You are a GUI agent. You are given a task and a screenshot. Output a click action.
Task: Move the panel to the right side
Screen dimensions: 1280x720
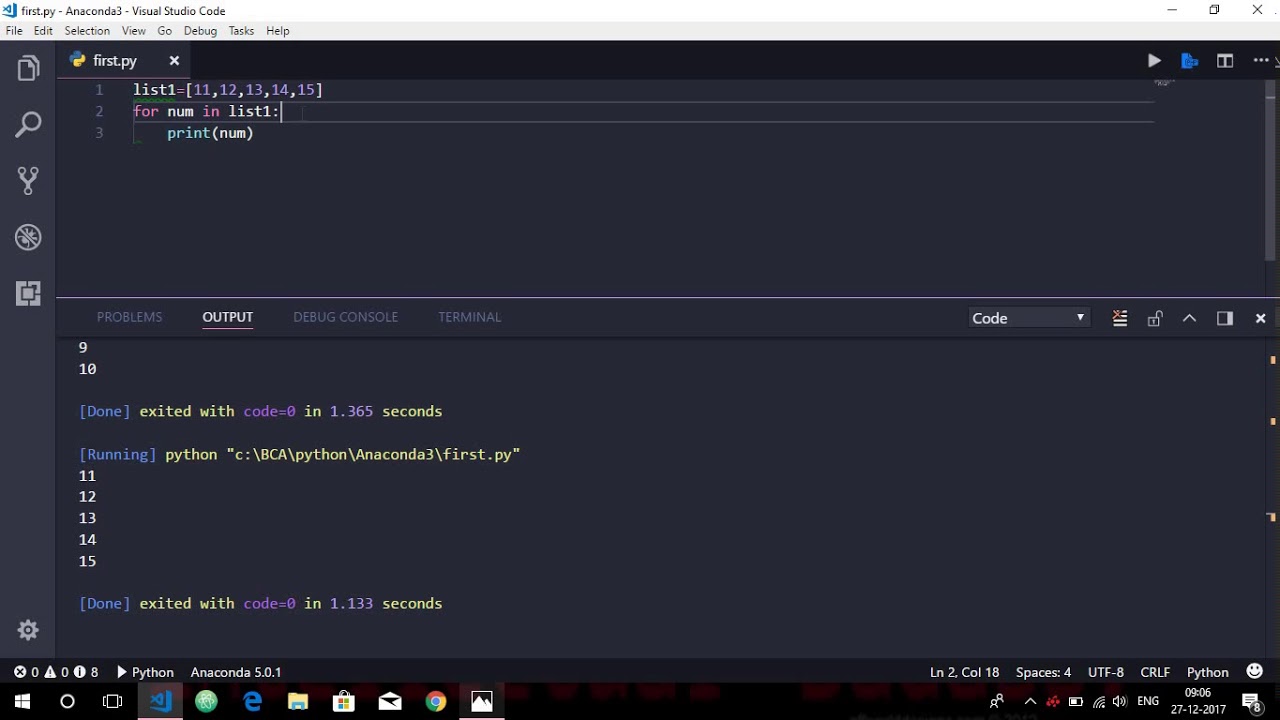pyautogui.click(x=1225, y=318)
